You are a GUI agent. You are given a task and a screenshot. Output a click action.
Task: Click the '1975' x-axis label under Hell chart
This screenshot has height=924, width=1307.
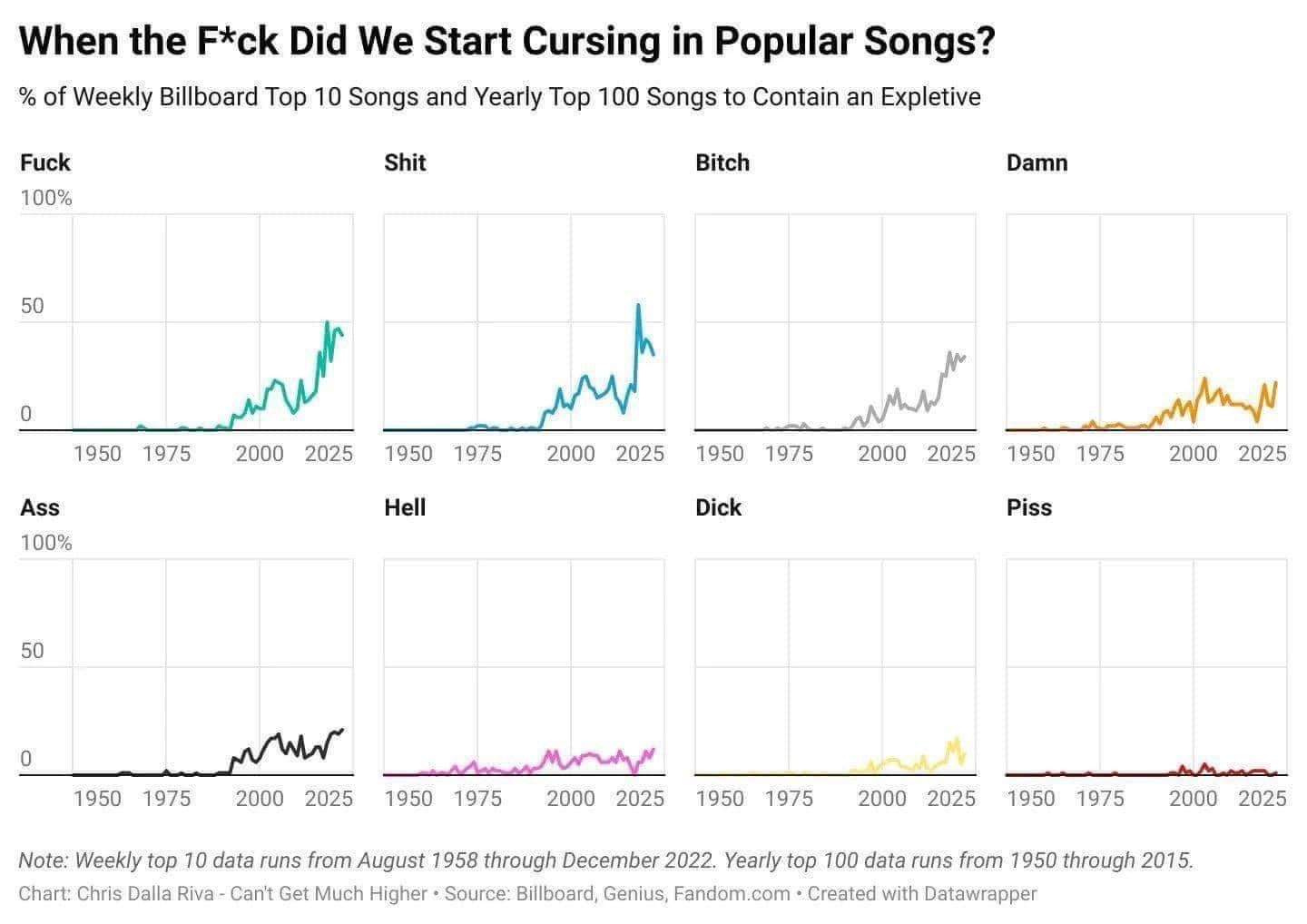(477, 798)
